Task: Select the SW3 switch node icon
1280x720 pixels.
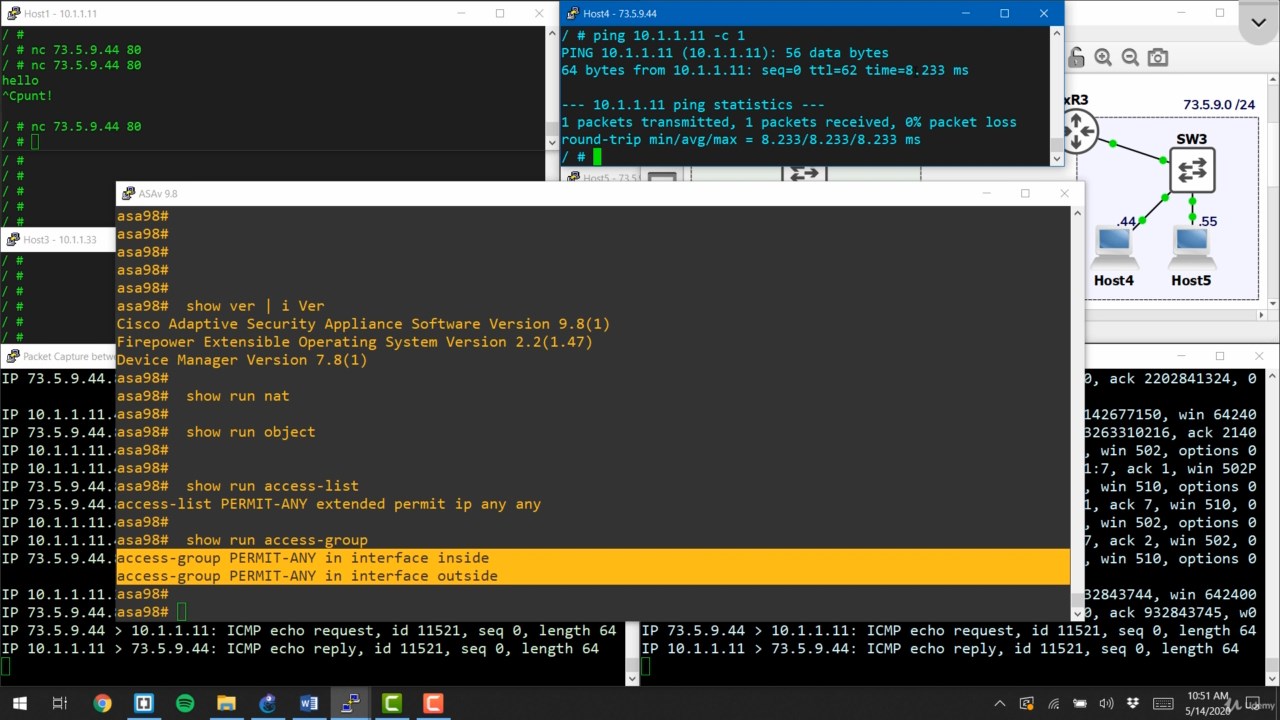Action: 1192,170
